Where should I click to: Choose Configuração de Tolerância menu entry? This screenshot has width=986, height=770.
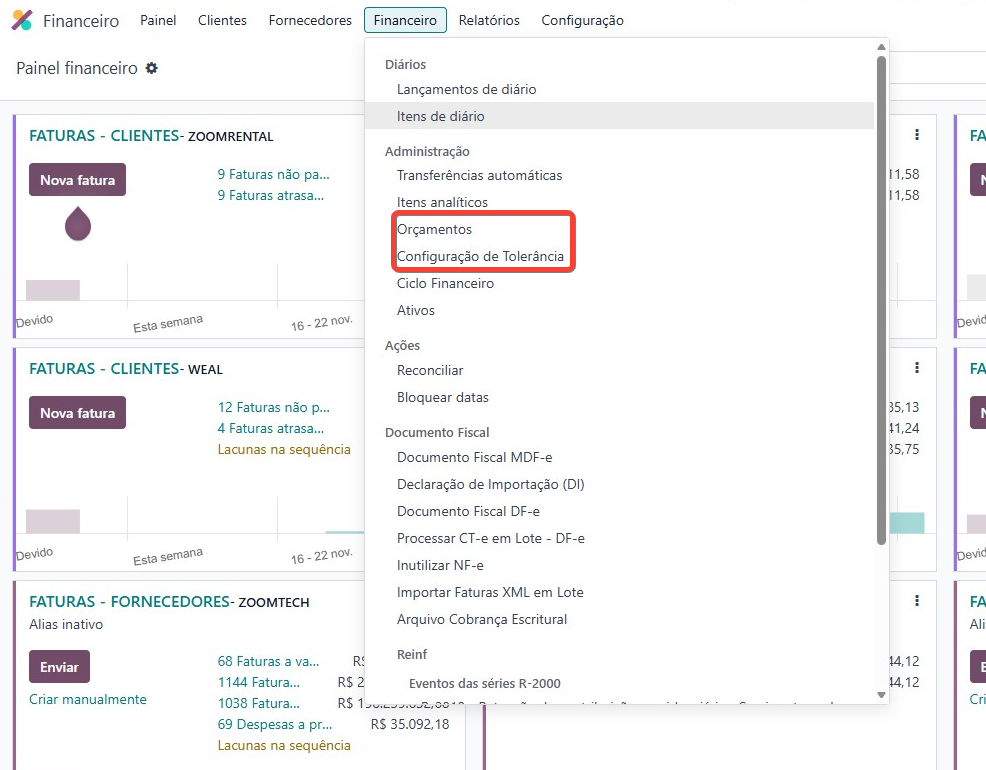(480, 256)
